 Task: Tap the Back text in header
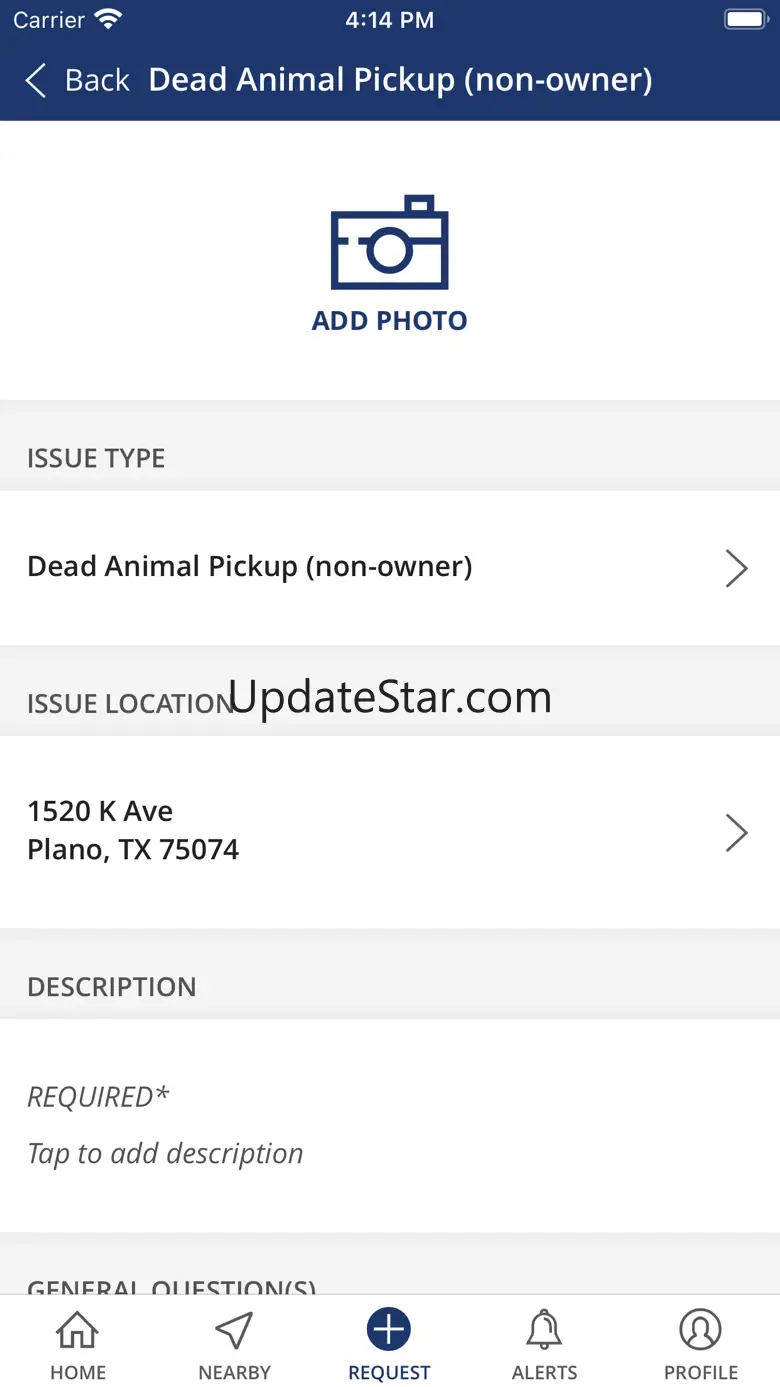(x=97, y=80)
